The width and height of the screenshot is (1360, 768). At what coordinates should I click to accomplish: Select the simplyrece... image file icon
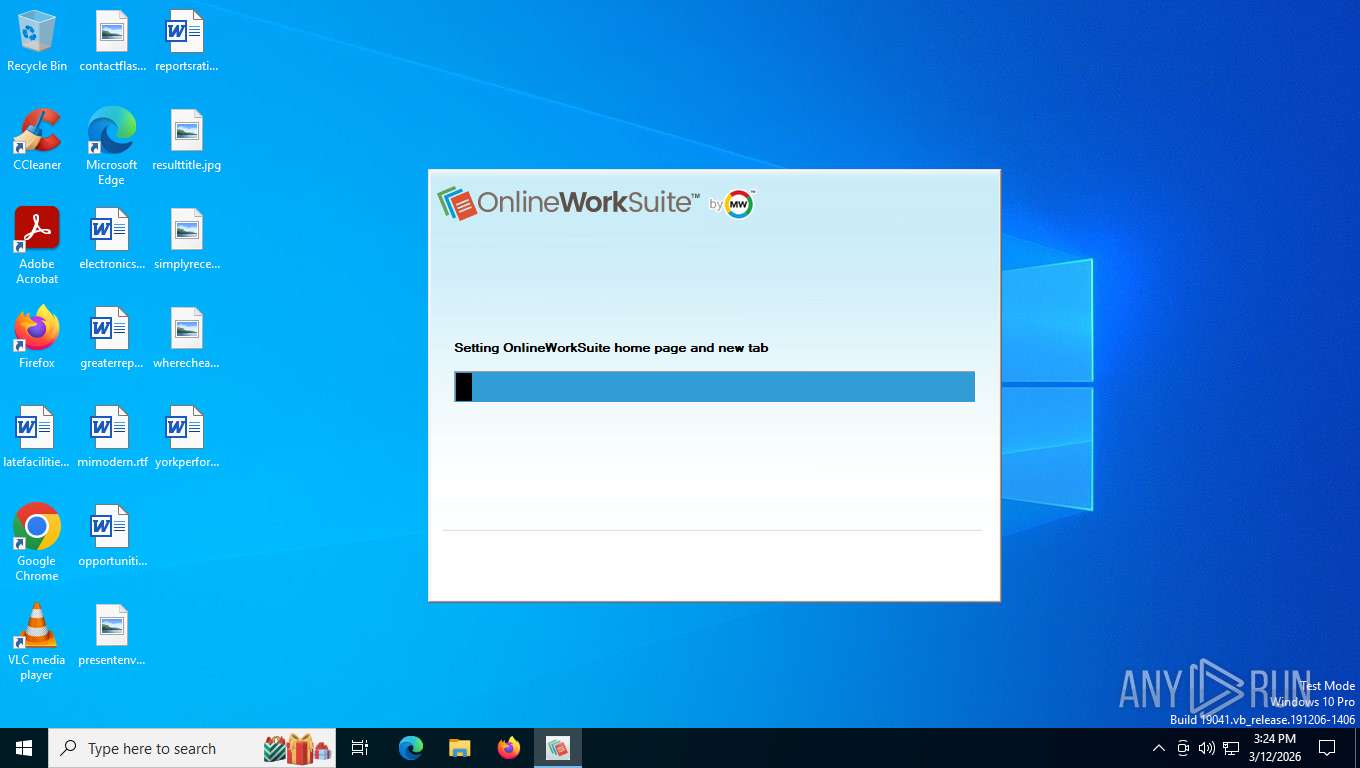[x=186, y=240]
